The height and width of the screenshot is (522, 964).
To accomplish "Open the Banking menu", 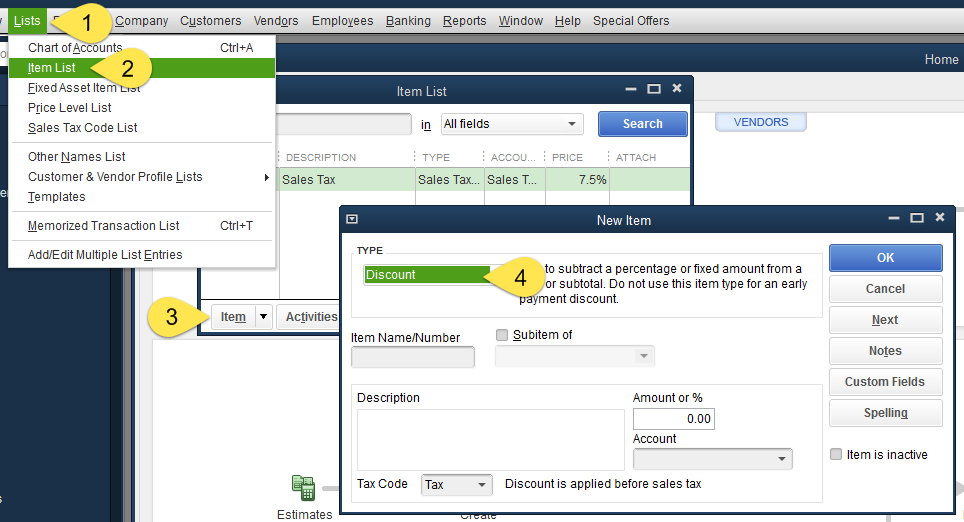I will (x=408, y=21).
